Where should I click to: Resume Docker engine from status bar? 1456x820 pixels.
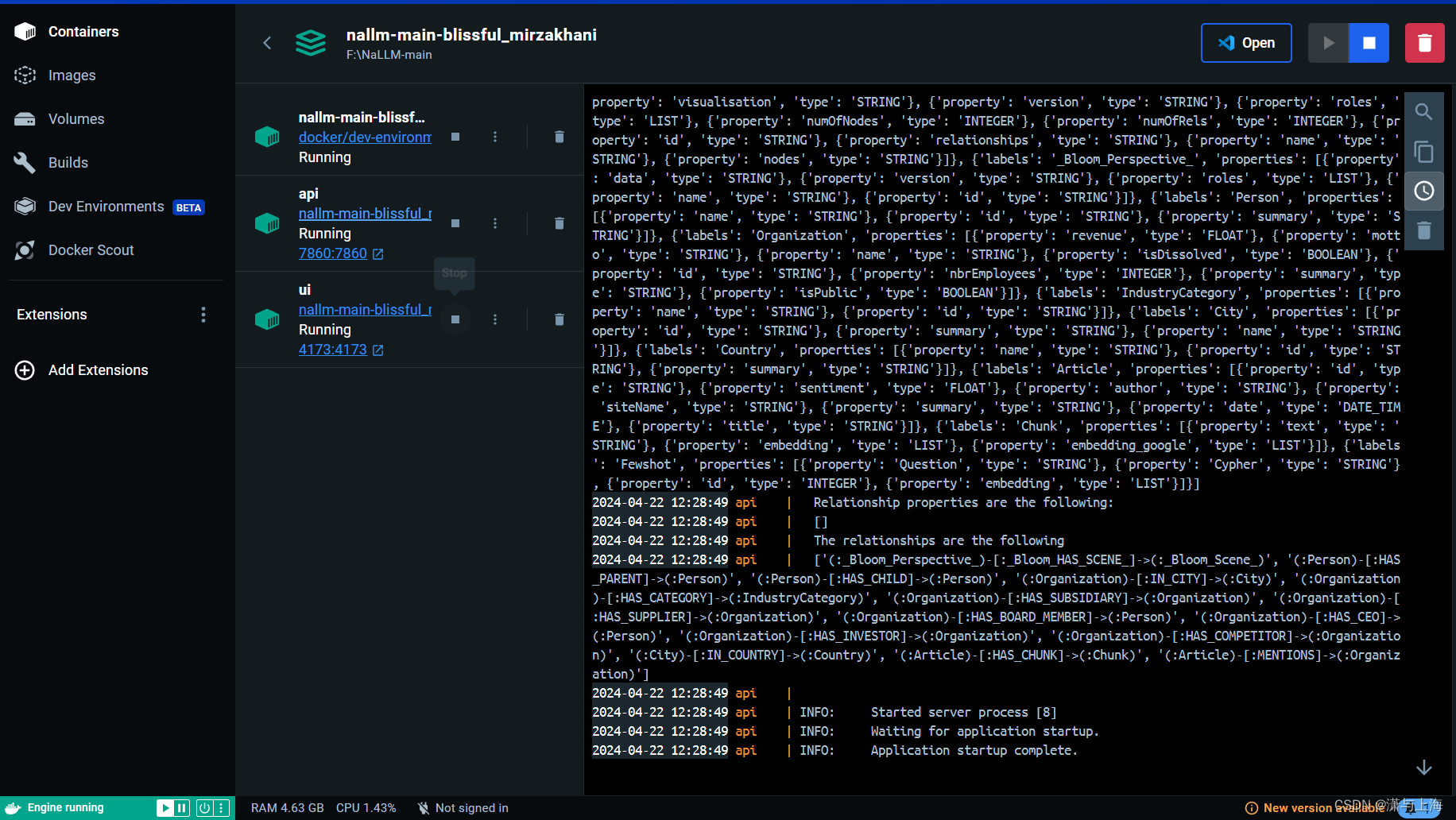(x=165, y=808)
